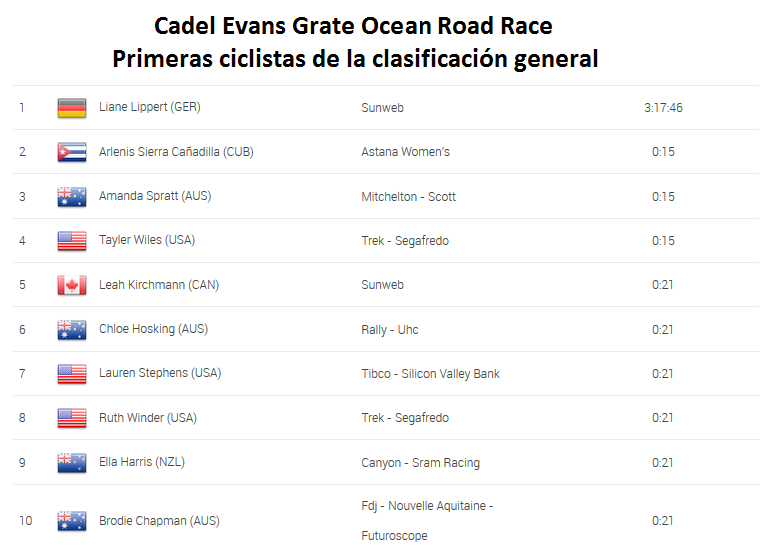Click the Australian flag beside Brodie Chapman

[72, 521]
